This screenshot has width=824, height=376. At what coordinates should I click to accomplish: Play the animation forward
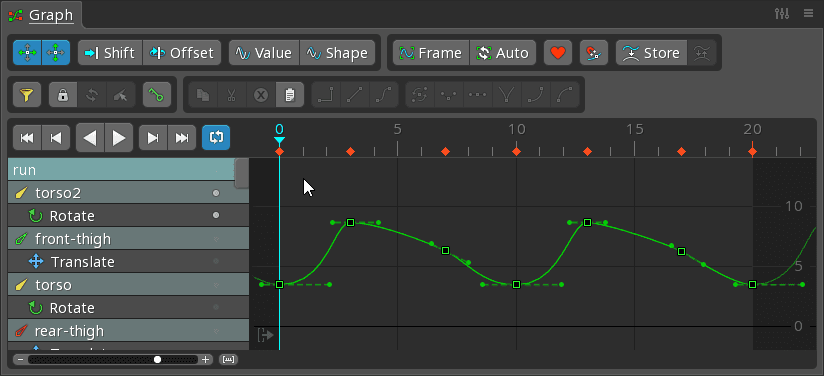pos(119,138)
